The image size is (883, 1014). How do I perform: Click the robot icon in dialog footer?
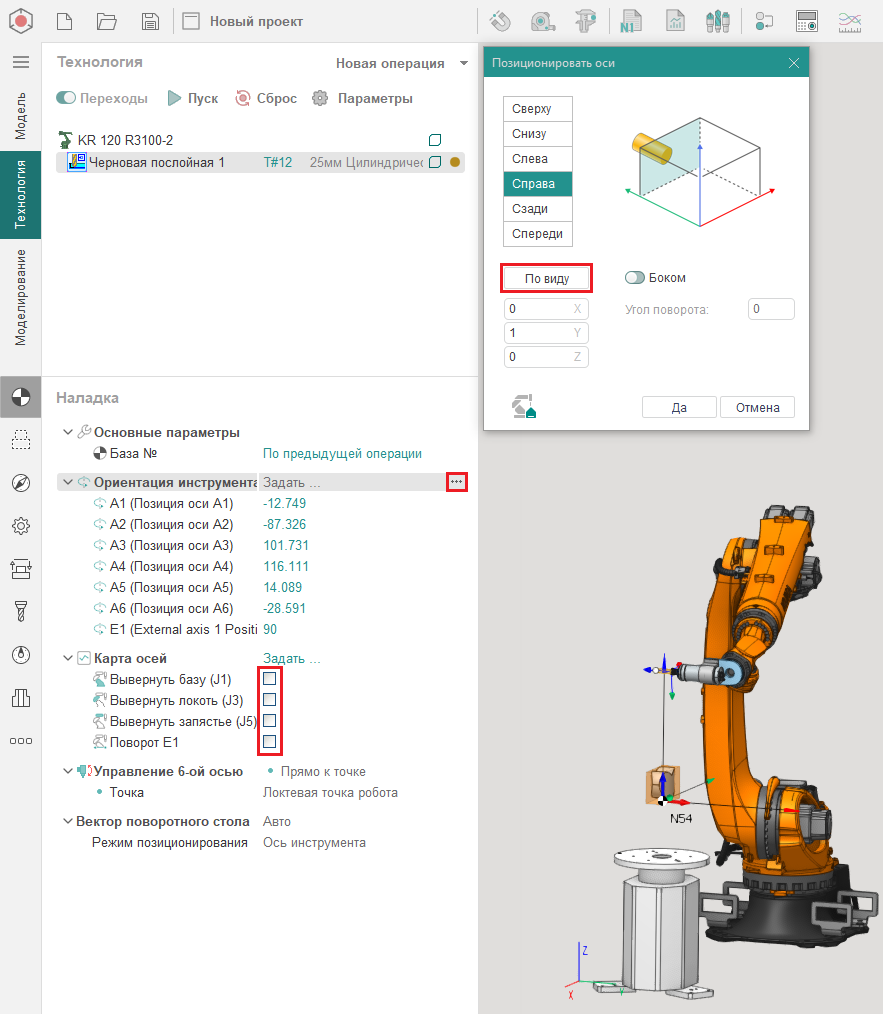[x=524, y=406]
